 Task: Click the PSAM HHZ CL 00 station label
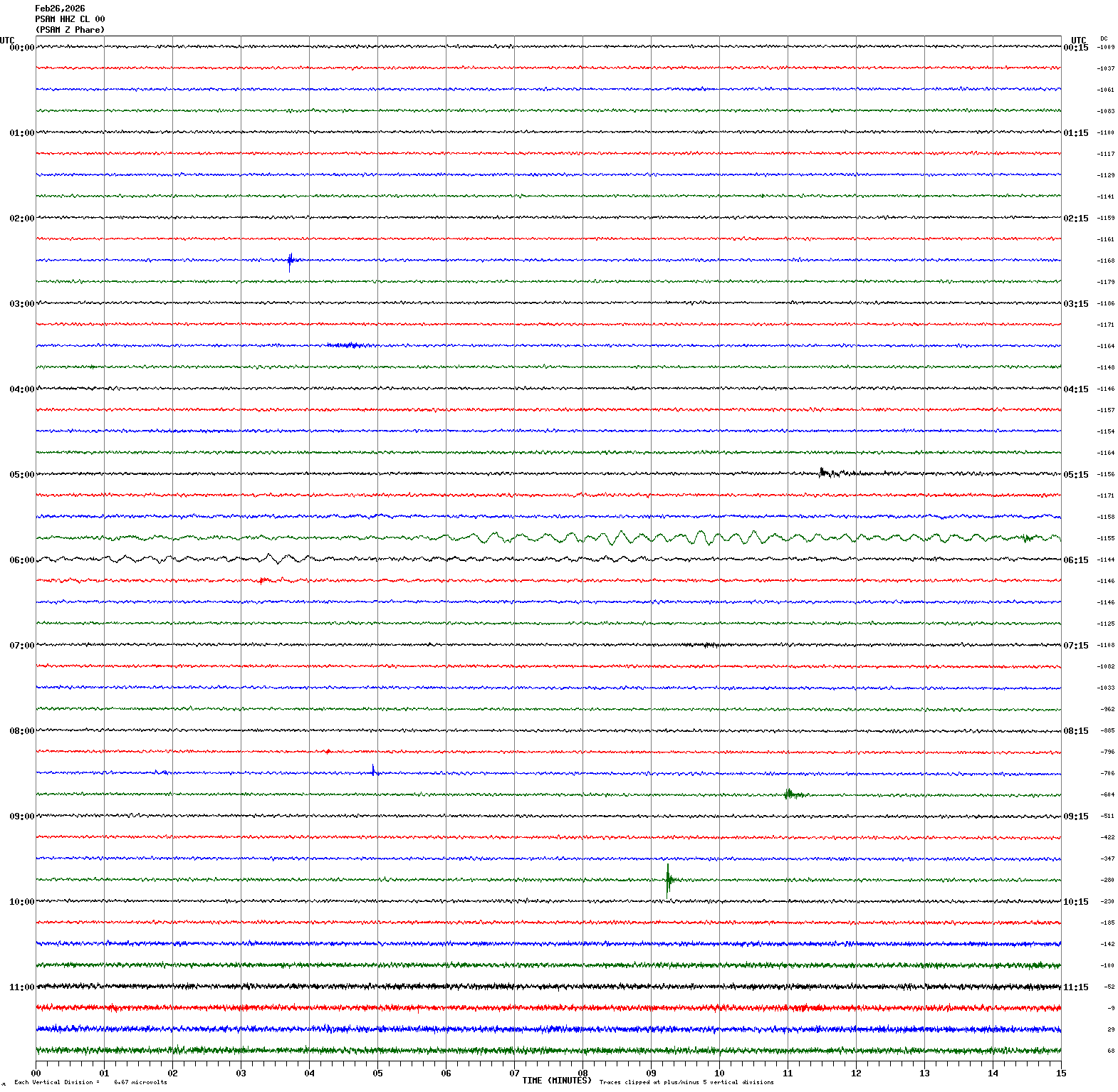click(x=70, y=19)
